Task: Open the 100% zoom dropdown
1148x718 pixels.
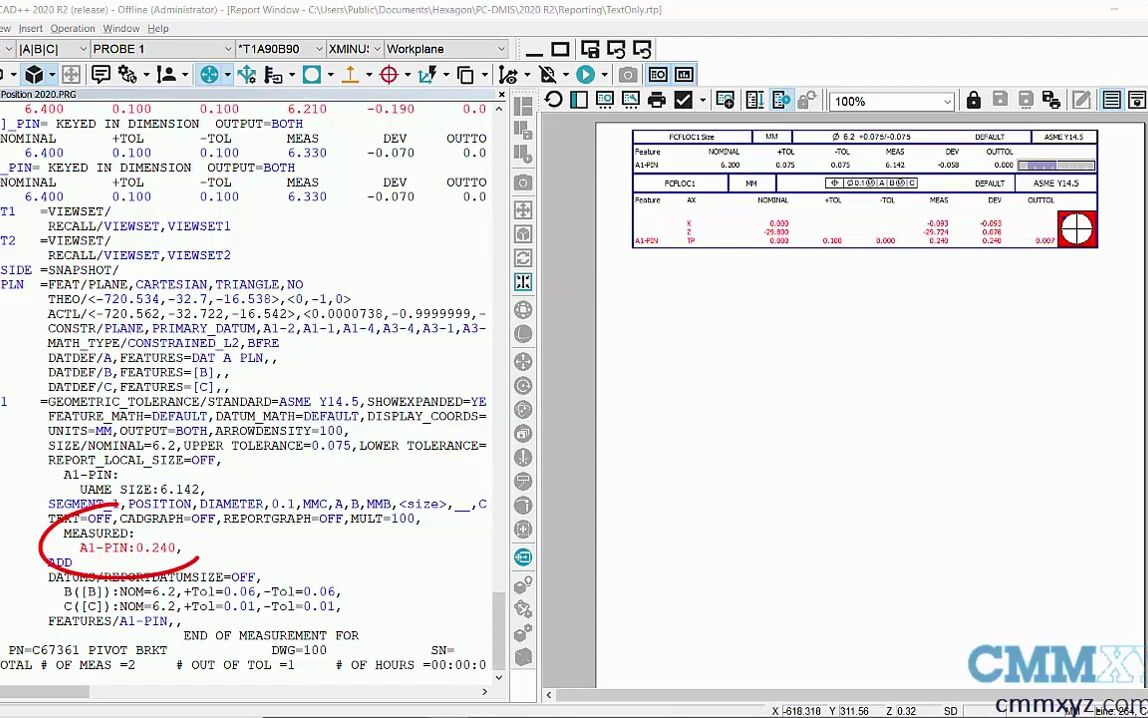Action: pyautogui.click(x=947, y=102)
